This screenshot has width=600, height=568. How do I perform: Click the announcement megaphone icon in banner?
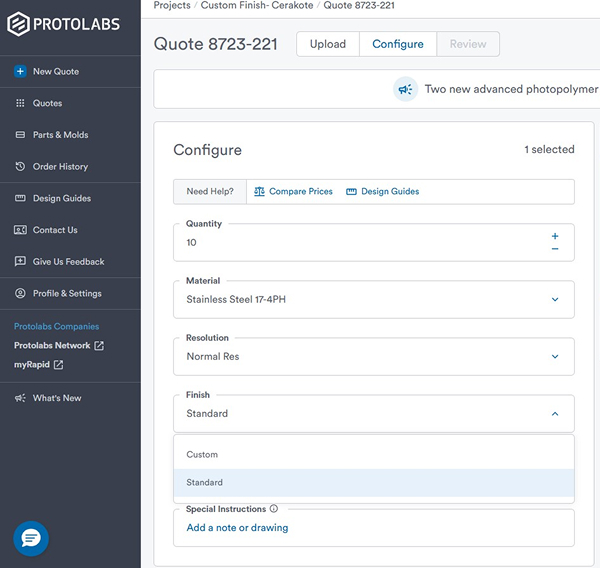[x=405, y=89]
